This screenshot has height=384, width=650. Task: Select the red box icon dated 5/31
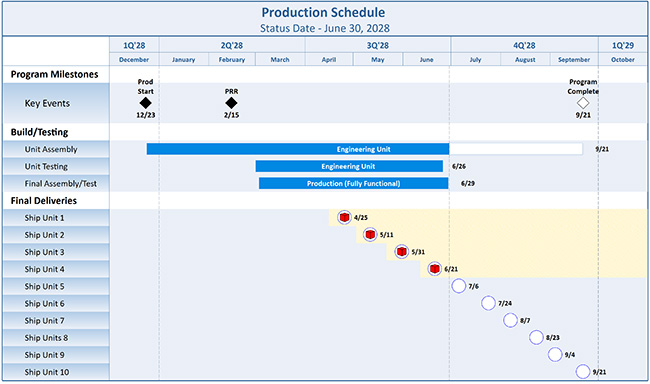(401, 251)
